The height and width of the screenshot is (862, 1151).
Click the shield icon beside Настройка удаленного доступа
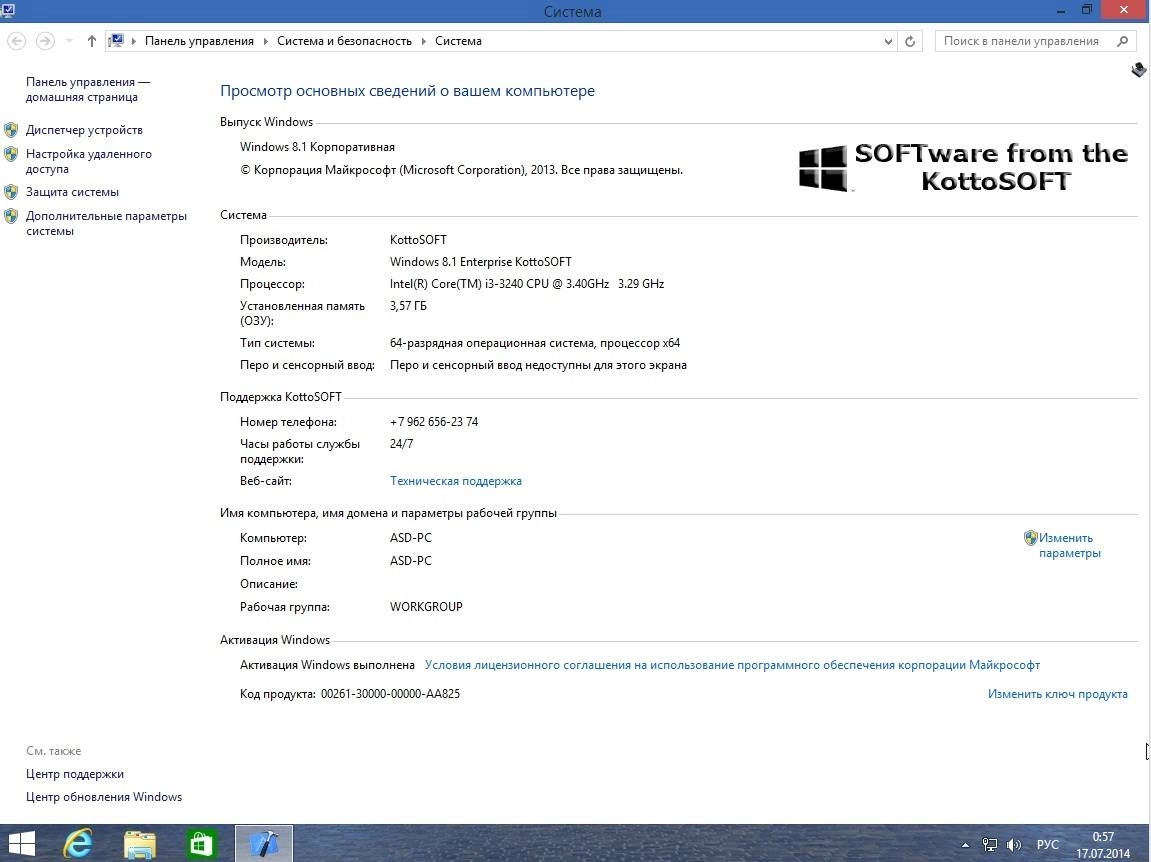click(11, 154)
